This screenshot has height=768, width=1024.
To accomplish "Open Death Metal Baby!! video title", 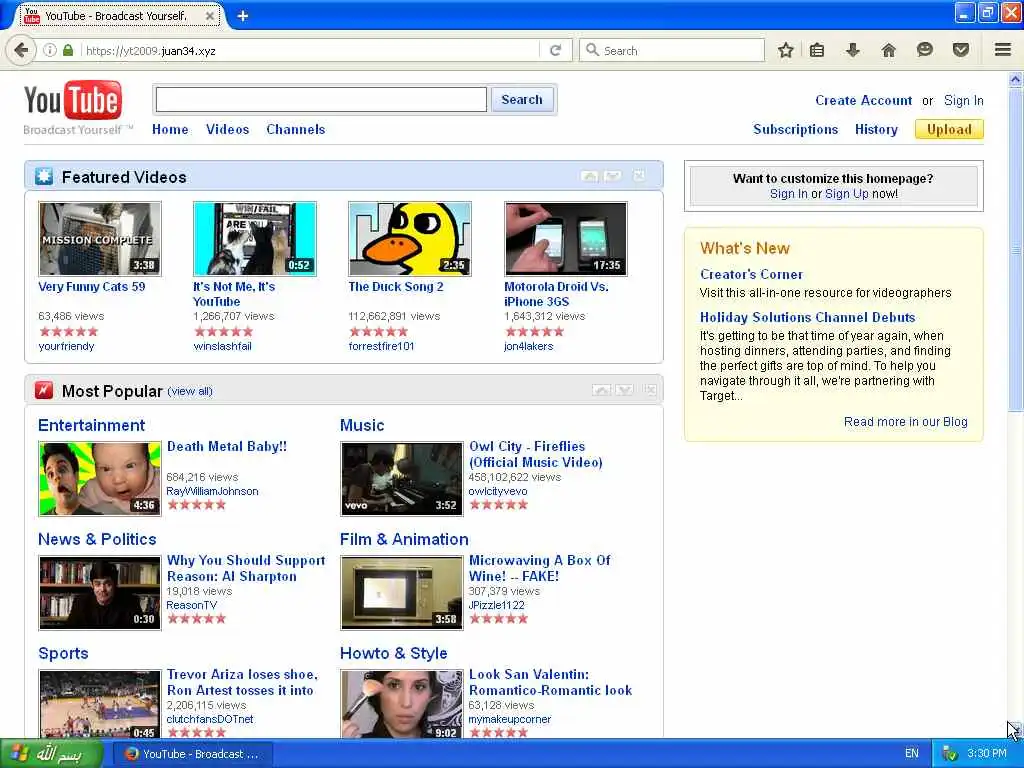I will coord(227,446).
